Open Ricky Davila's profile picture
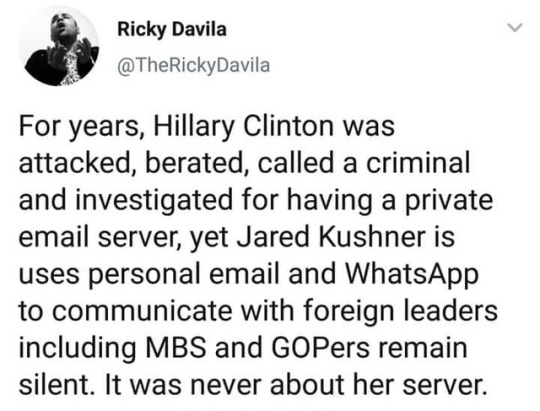The width and height of the screenshot is (540, 411). [x=59, y=46]
